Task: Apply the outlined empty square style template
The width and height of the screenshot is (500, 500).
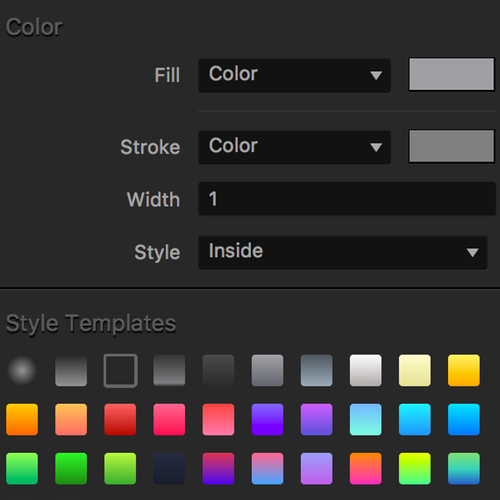Action: (120, 370)
